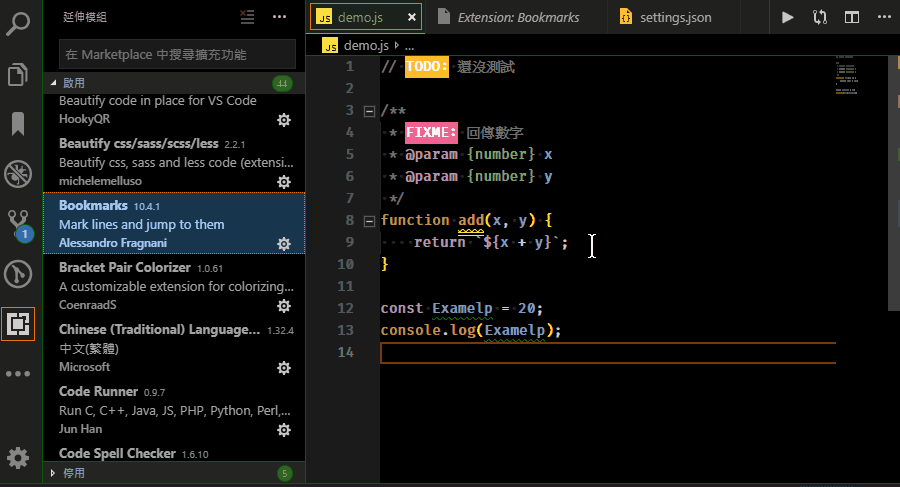This screenshot has height=487, width=900.
Task: Open extensions panel More Actions menu
Action: click(x=280, y=17)
